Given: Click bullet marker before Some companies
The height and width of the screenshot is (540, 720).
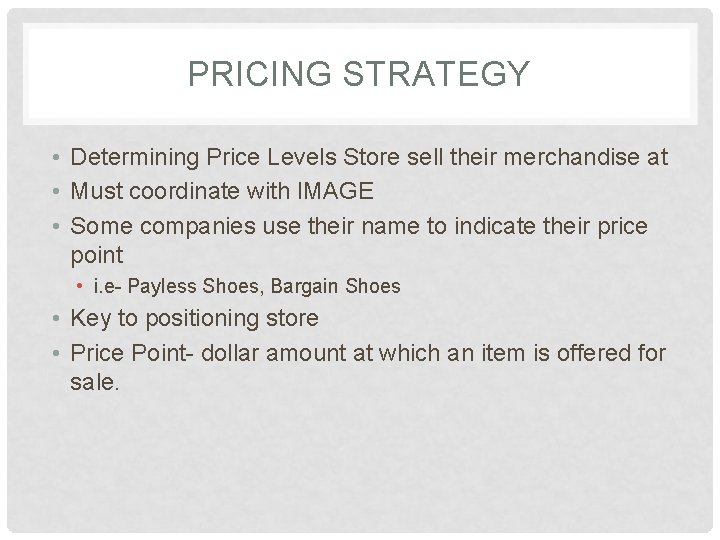Looking at the screenshot, I should coord(58,226).
